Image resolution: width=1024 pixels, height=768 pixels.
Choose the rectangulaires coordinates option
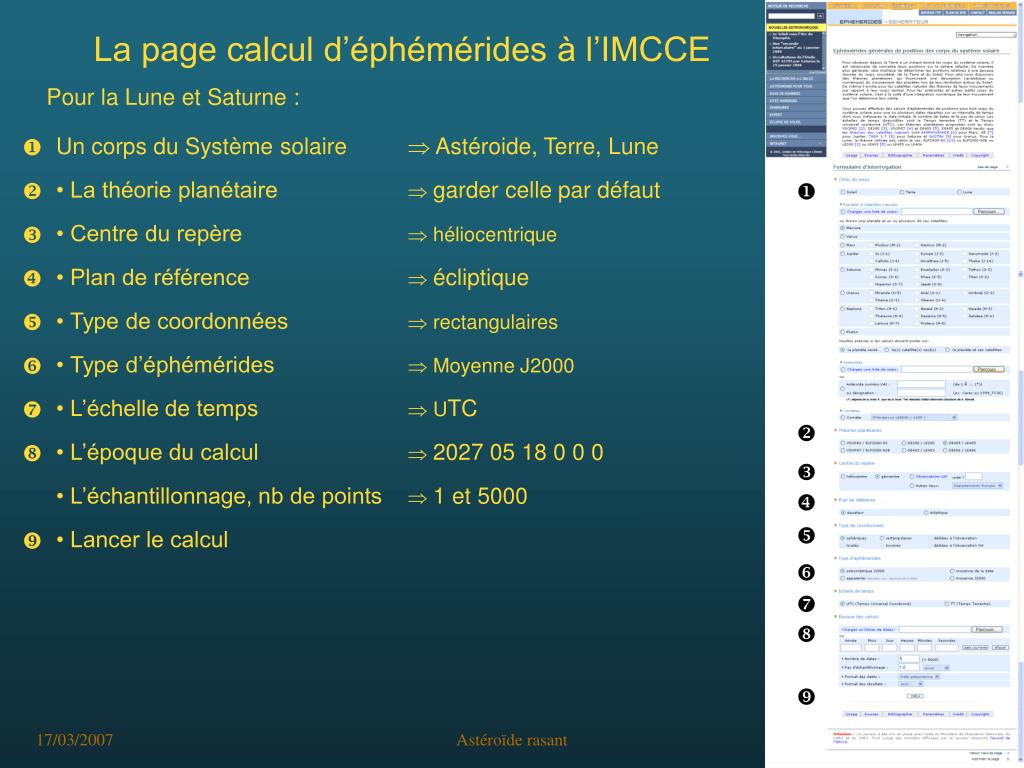[882, 538]
